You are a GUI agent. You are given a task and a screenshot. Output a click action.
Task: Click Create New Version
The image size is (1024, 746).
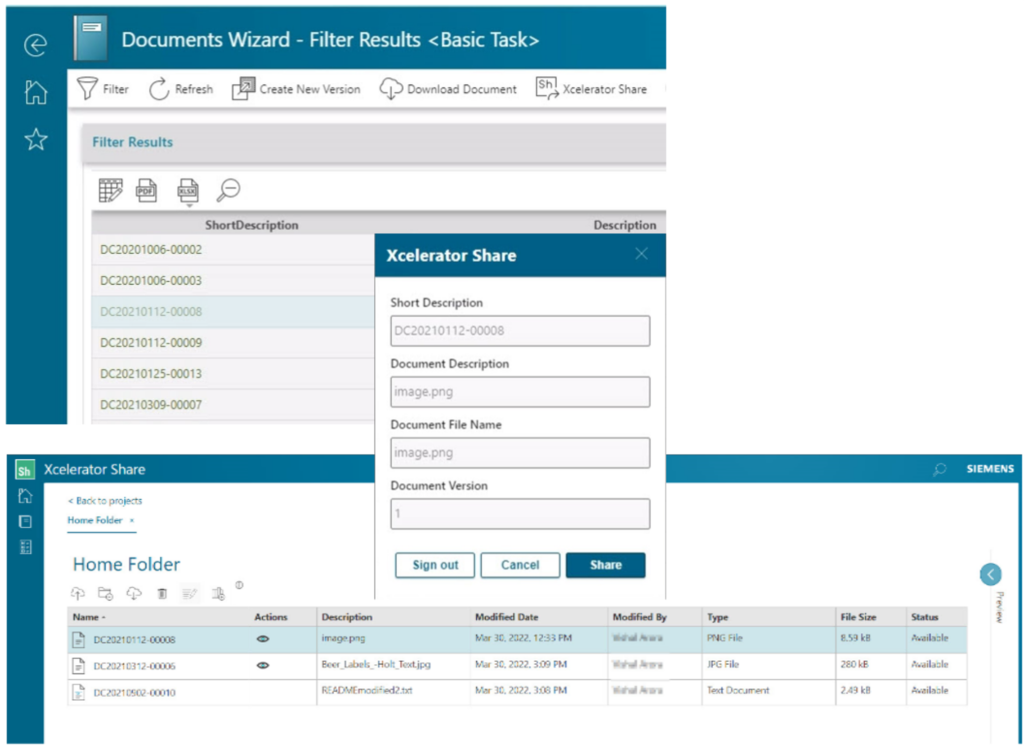point(296,89)
